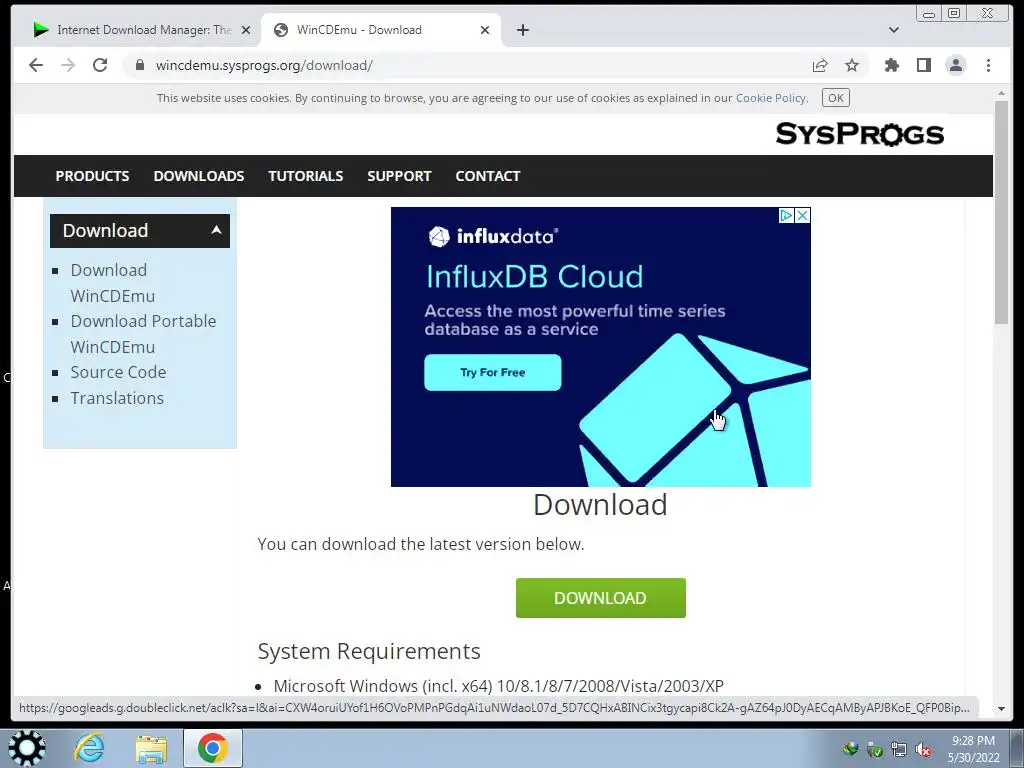1024x768 pixels.
Task: Click the influxdata logo in ad
Action: pos(493,236)
